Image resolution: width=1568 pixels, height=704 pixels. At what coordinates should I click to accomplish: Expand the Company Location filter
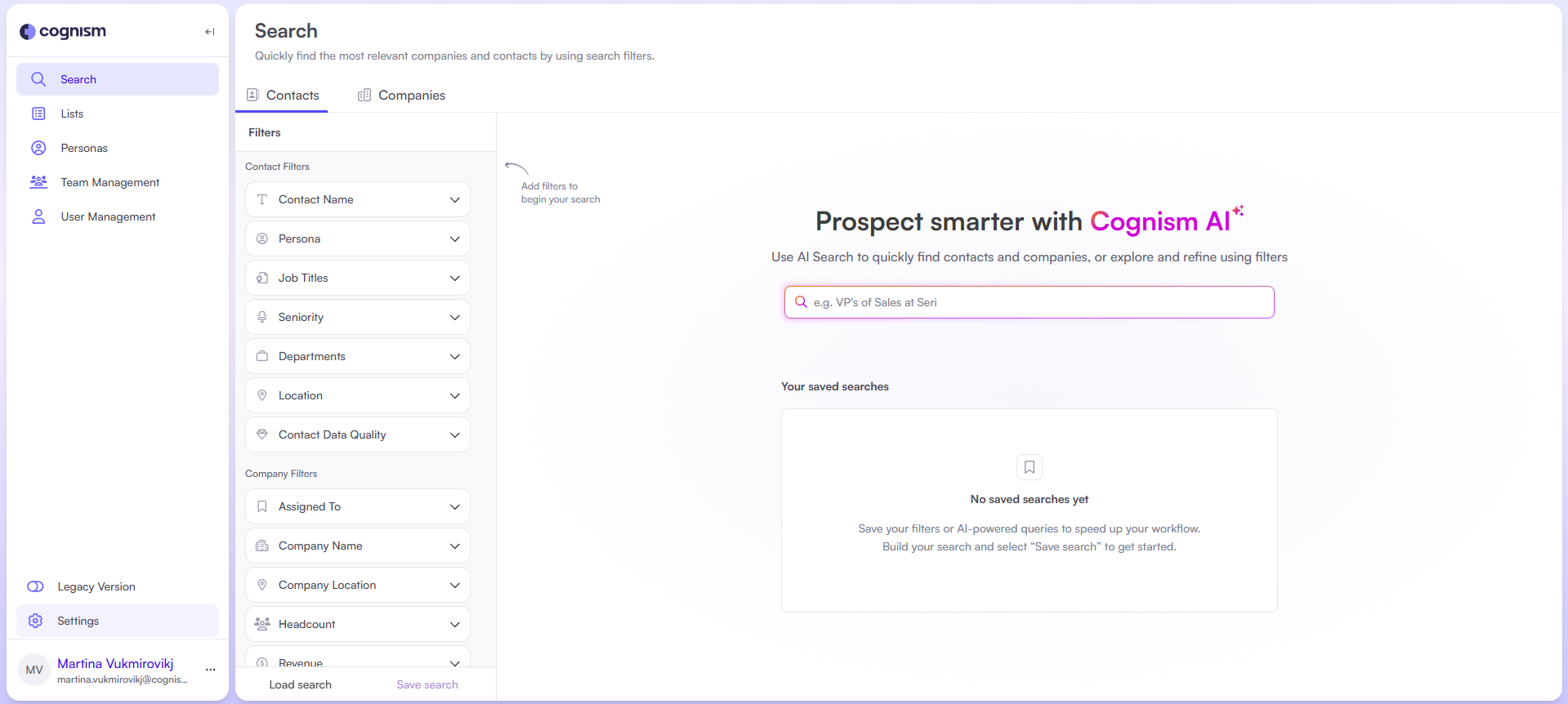(x=358, y=585)
